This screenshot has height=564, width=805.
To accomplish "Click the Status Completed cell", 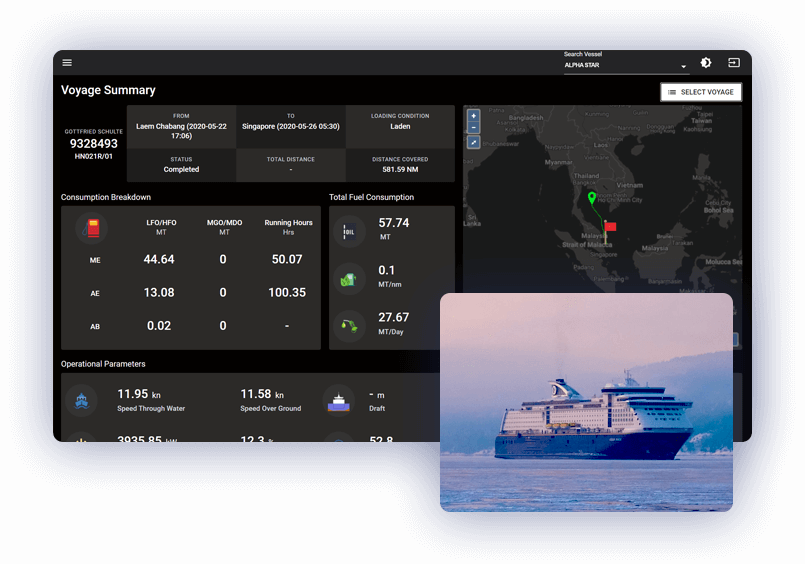I will click(x=181, y=165).
